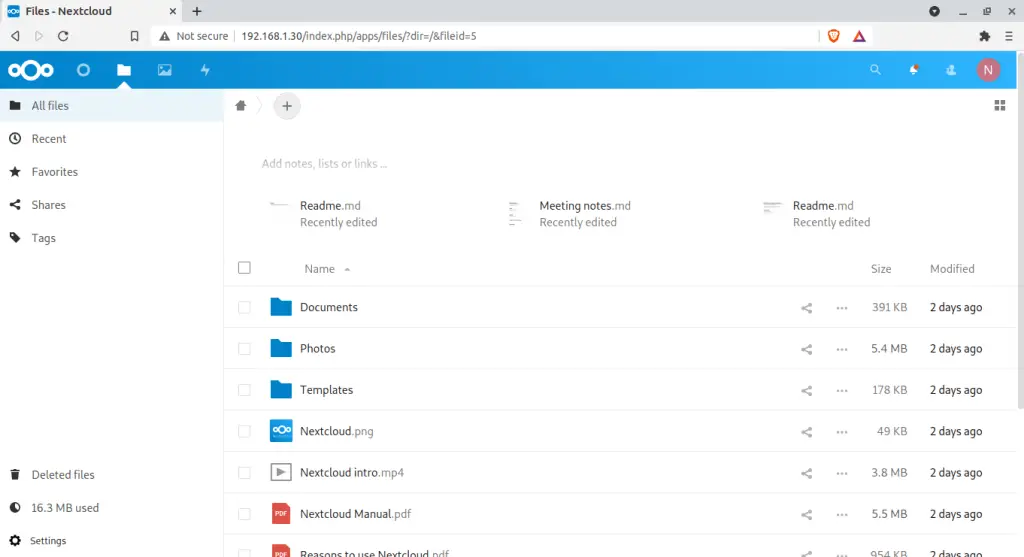Open Brave Shields lion icon
This screenshot has height=557, width=1024.
click(833, 36)
